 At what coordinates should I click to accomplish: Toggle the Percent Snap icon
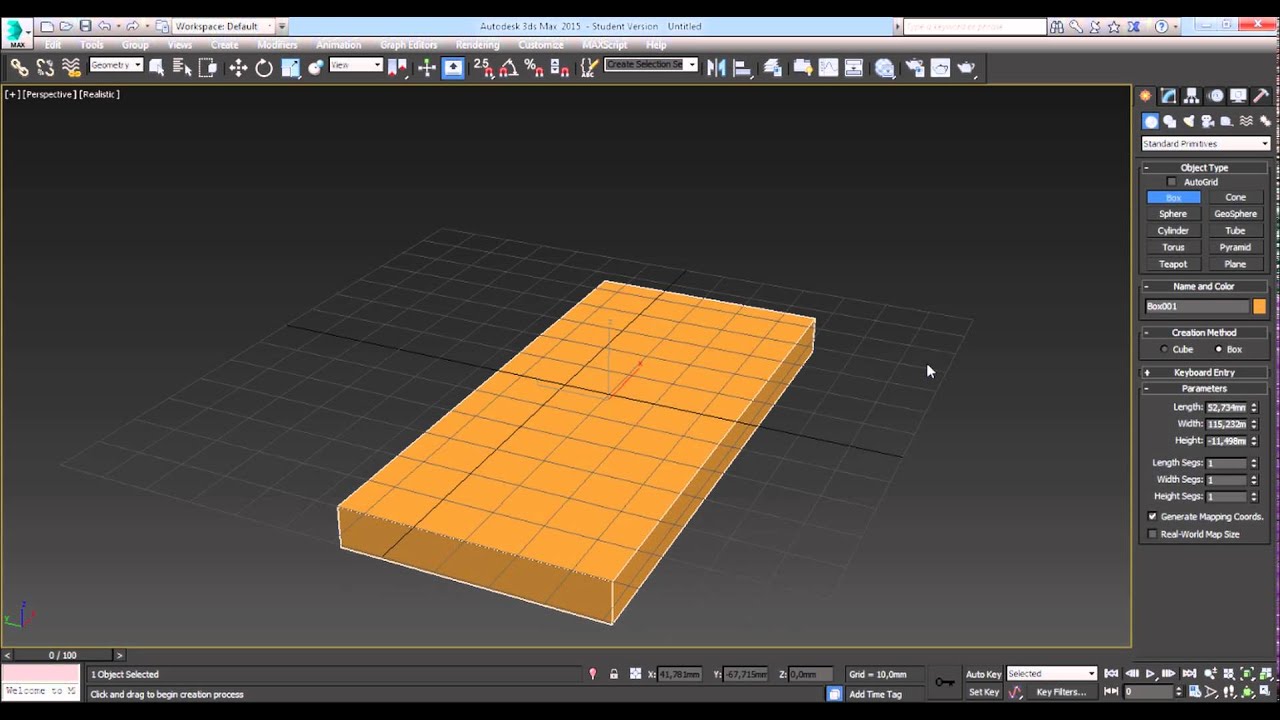[534, 67]
